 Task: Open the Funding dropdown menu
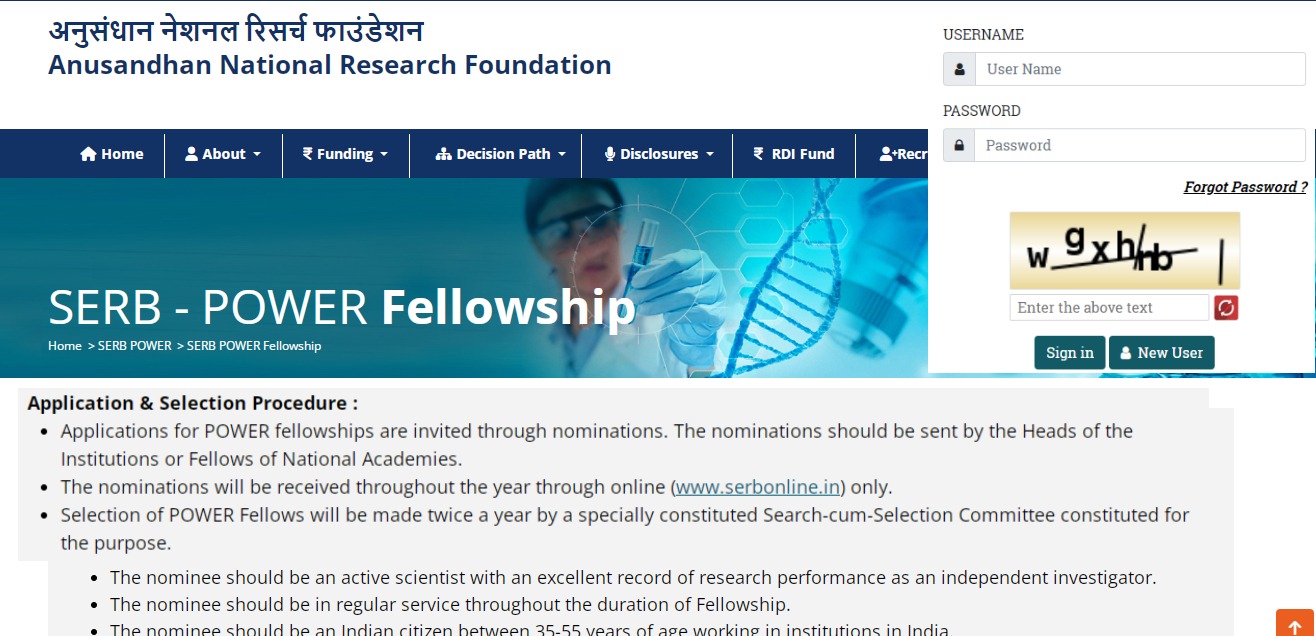click(345, 154)
